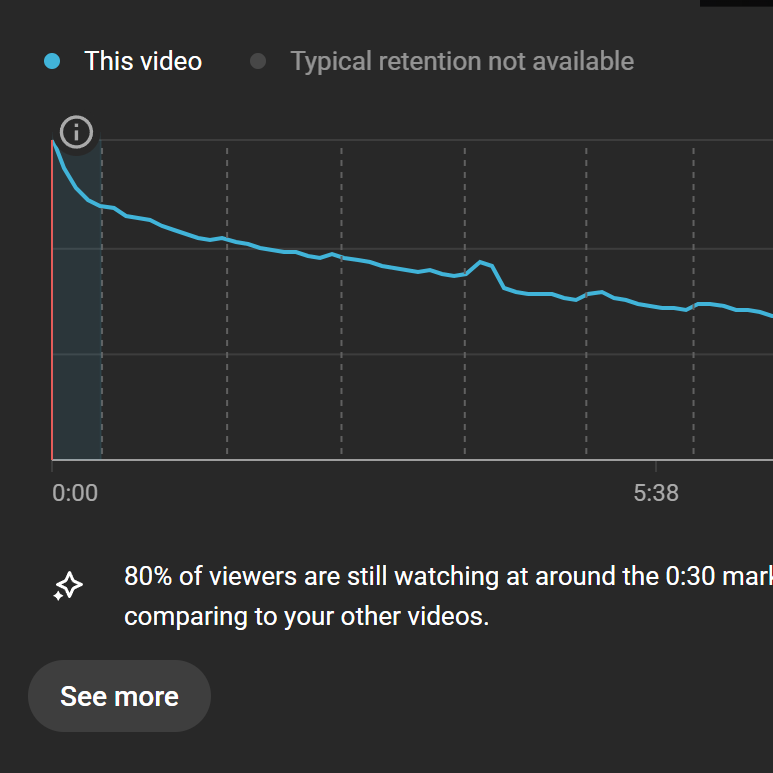This screenshot has height=773, width=773.
Task: Select the red playhead line at chart start
Action: click(x=52, y=301)
